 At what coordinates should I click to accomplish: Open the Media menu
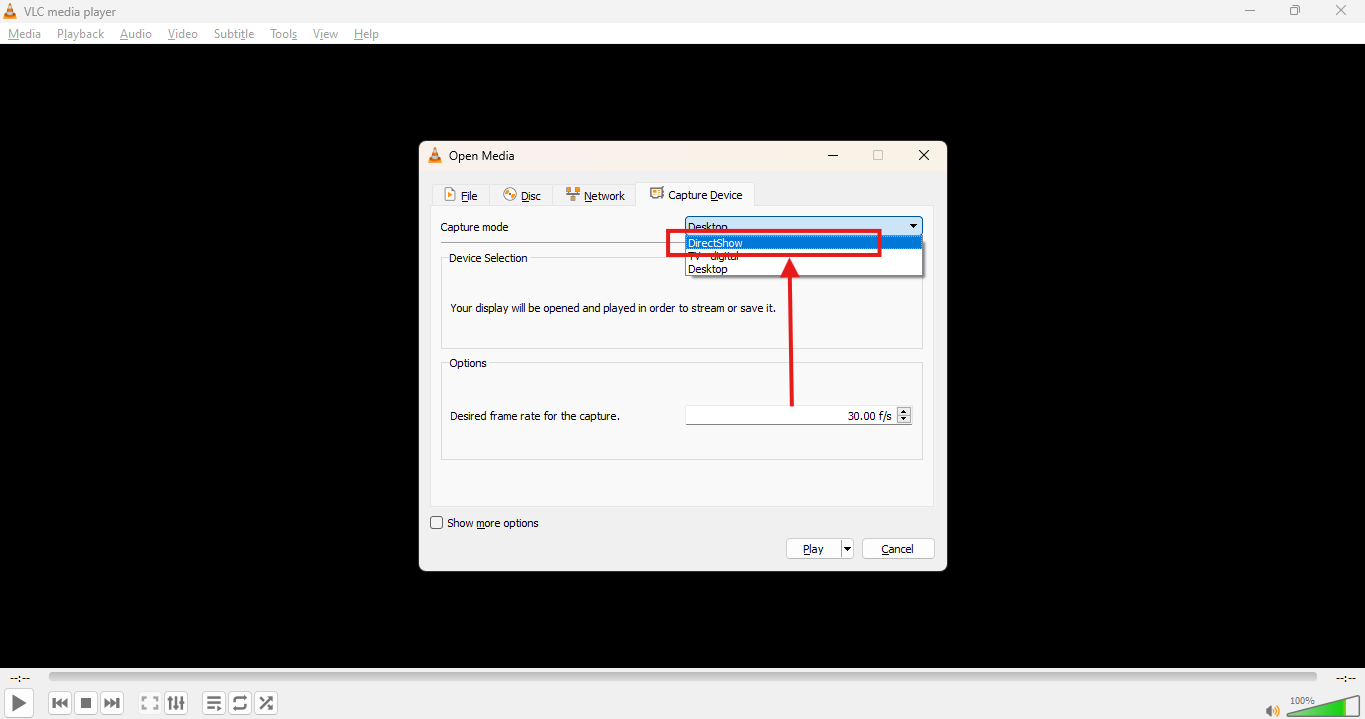tap(25, 34)
